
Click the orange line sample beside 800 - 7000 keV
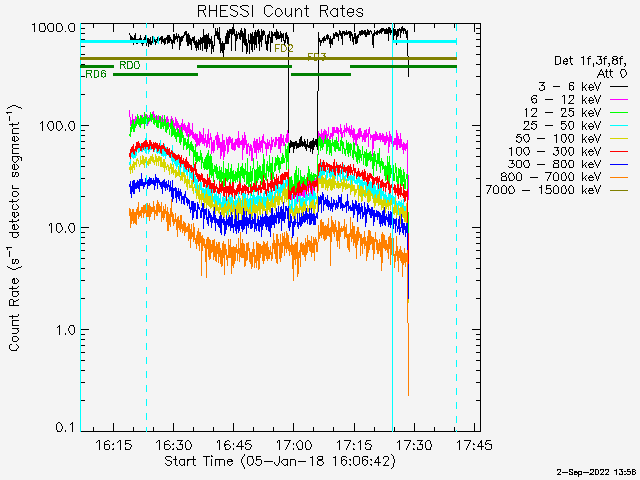tap(619, 177)
